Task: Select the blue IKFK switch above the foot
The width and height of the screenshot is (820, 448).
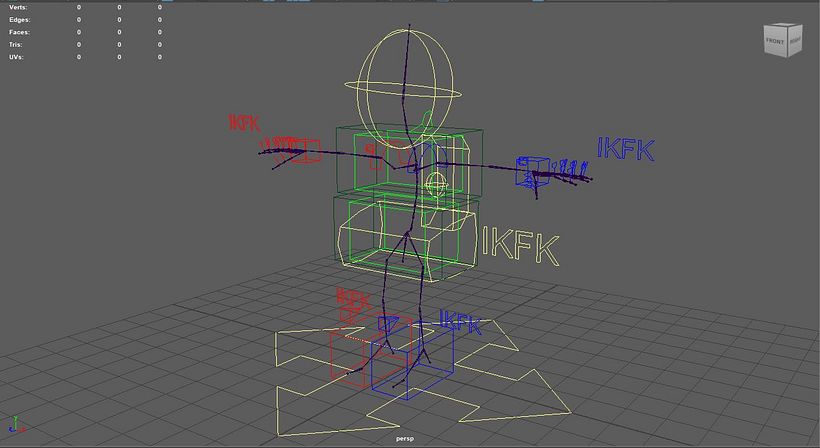Action: point(460,321)
